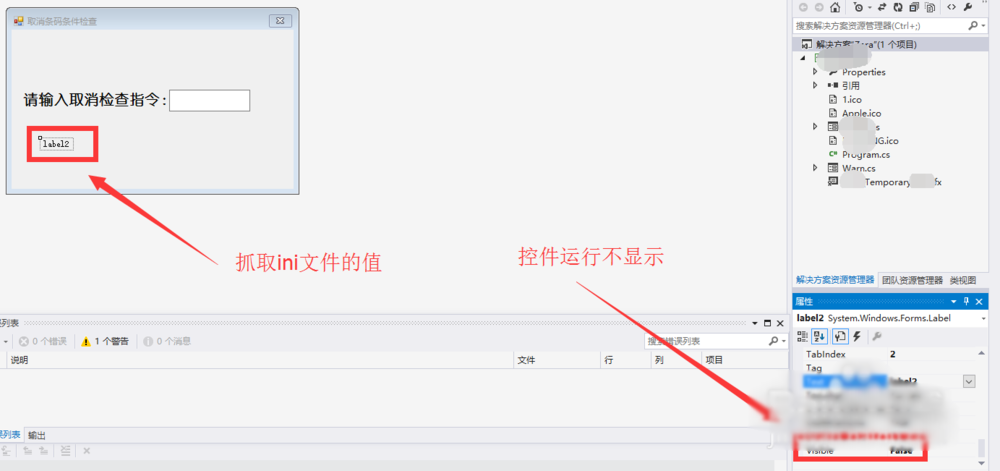Image resolution: width=1000 pixels, height=471 pixels.
Task: Switch to the 输出 tab
Action: click(37, 435)
